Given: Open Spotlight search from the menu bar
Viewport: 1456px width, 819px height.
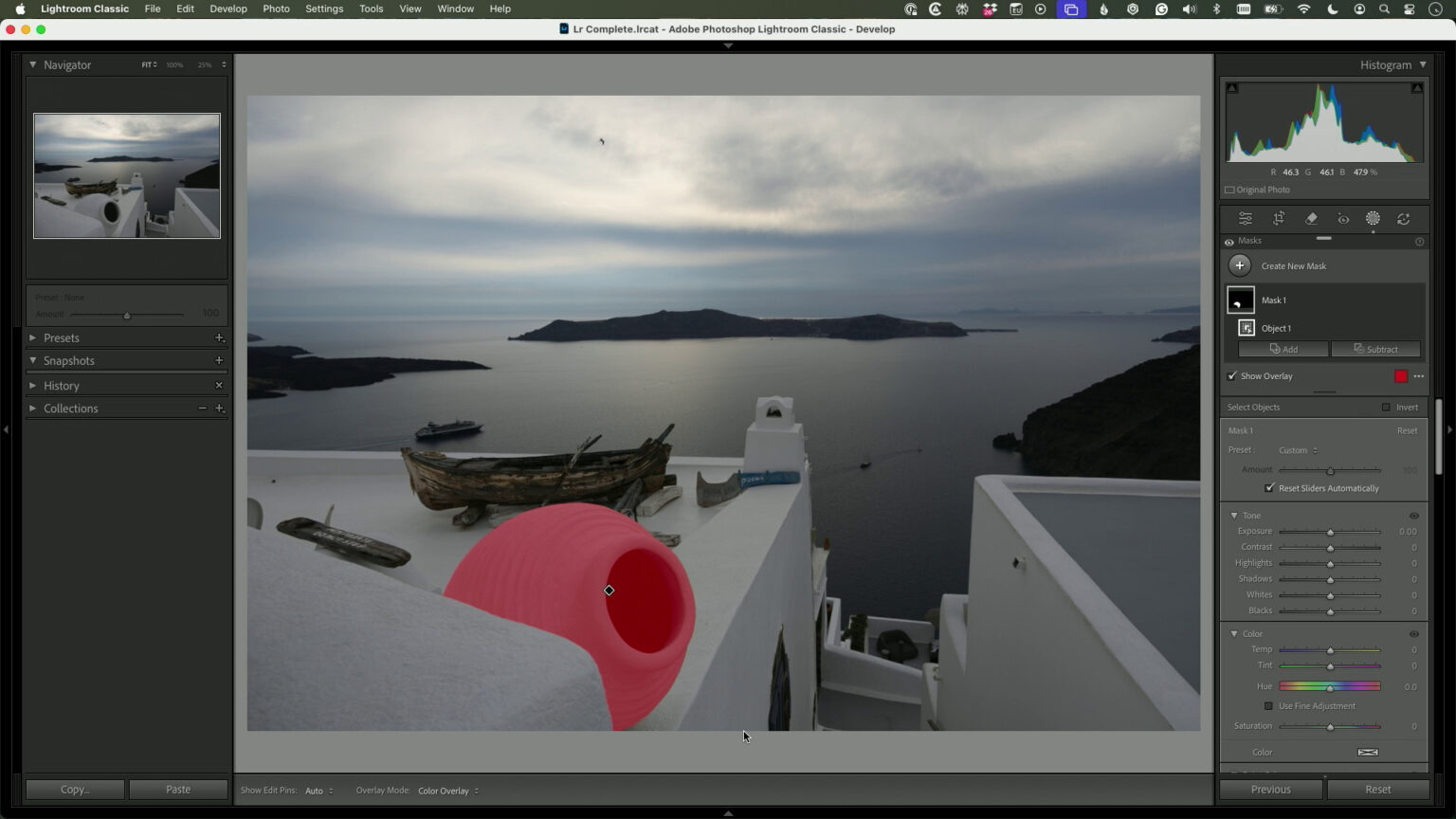Looking at the screenshot, I should (1385, 9).
